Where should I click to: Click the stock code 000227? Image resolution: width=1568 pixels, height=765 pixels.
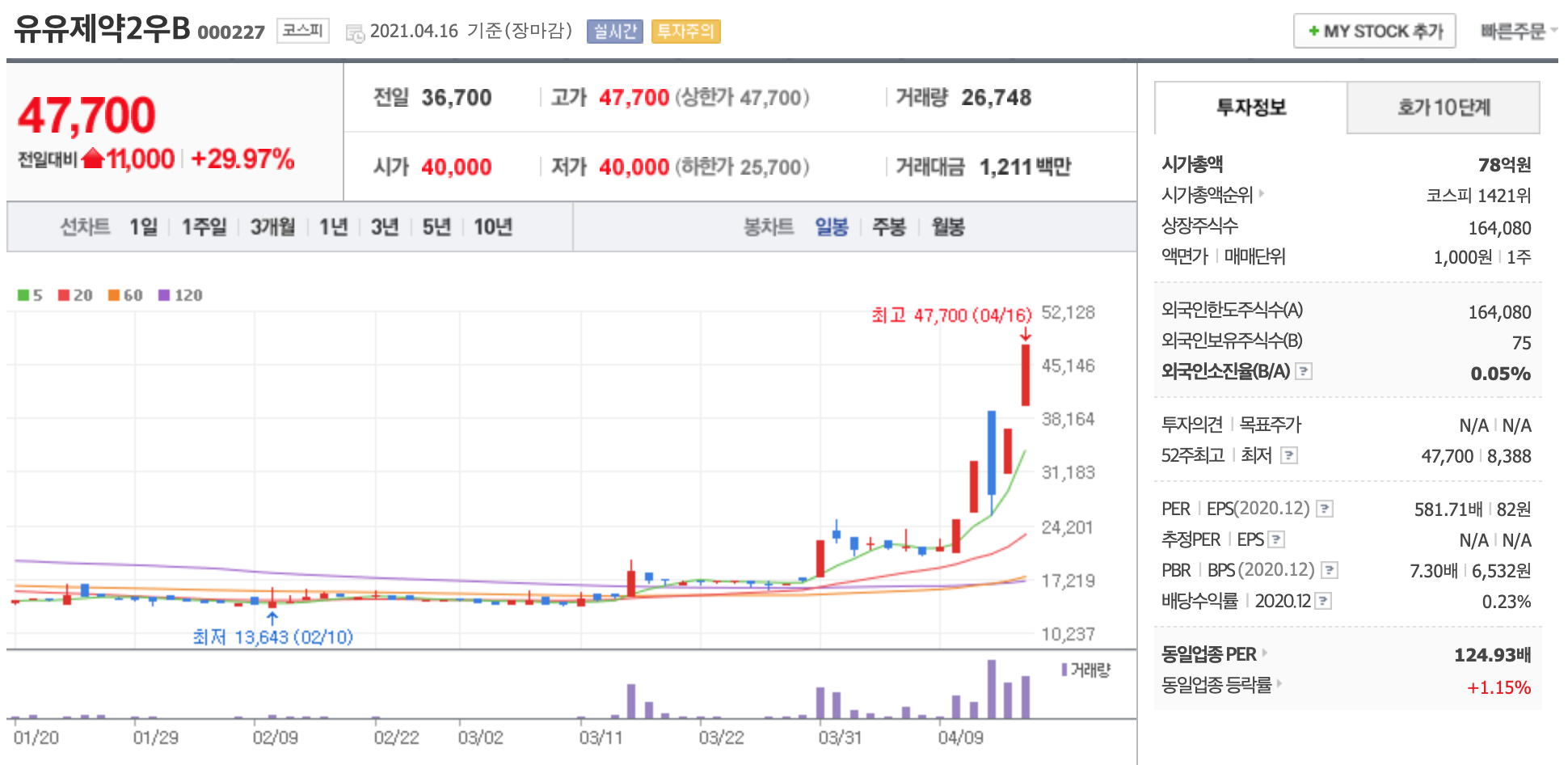tap(231, 32)
